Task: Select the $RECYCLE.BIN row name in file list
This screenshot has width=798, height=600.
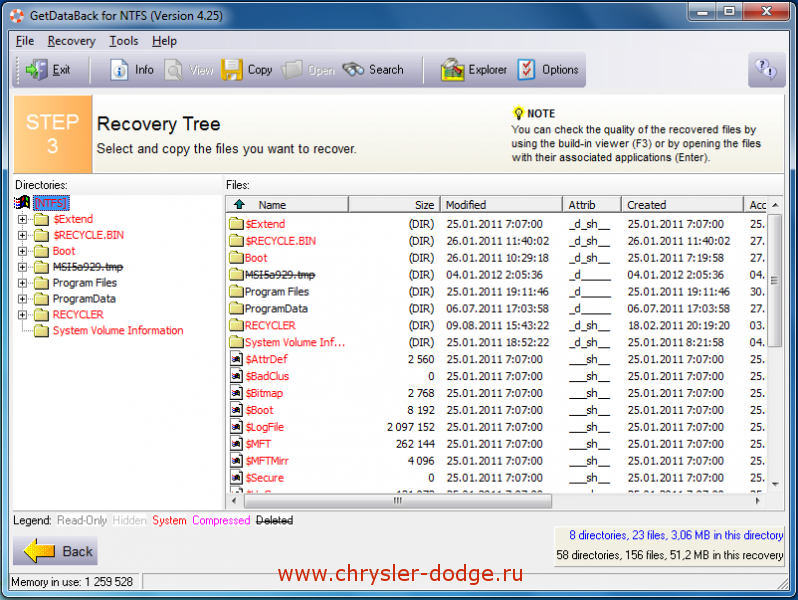Action: [x=280, y=241]
